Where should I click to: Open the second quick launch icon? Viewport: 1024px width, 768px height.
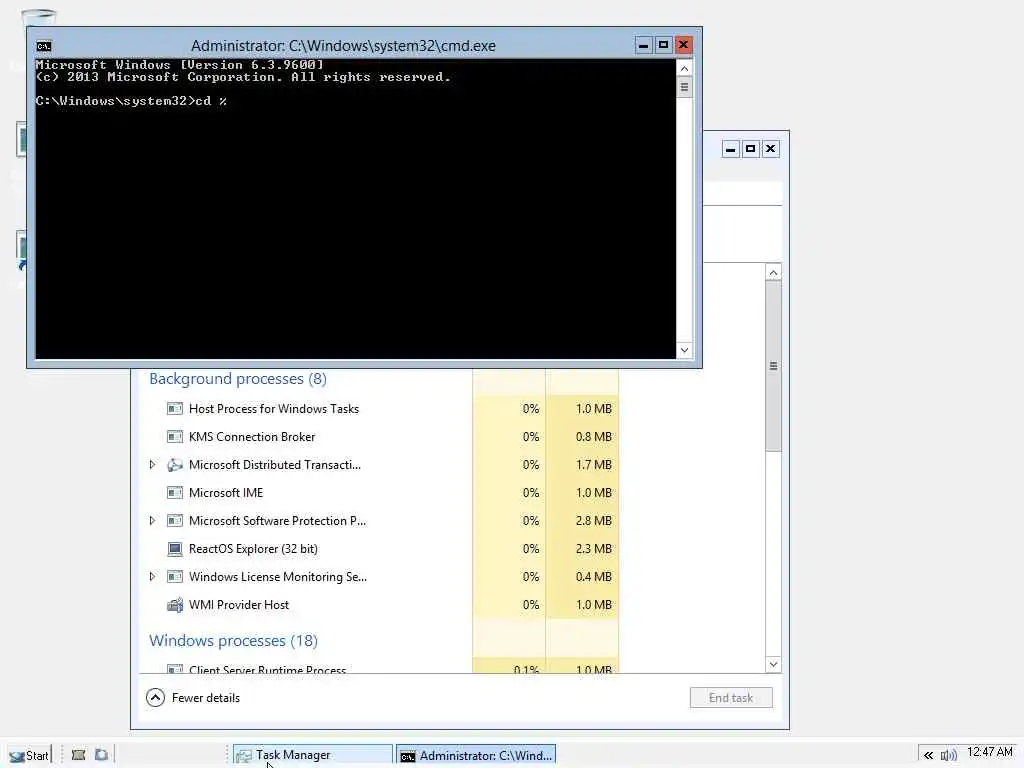pyautogui.click(x=101, y=755)
